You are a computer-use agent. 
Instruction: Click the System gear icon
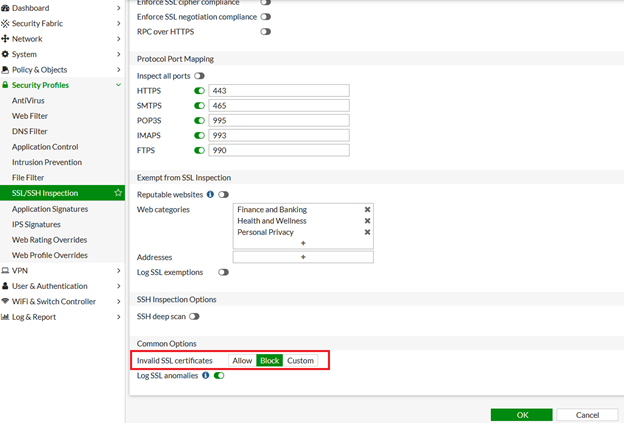coord(5,54)
